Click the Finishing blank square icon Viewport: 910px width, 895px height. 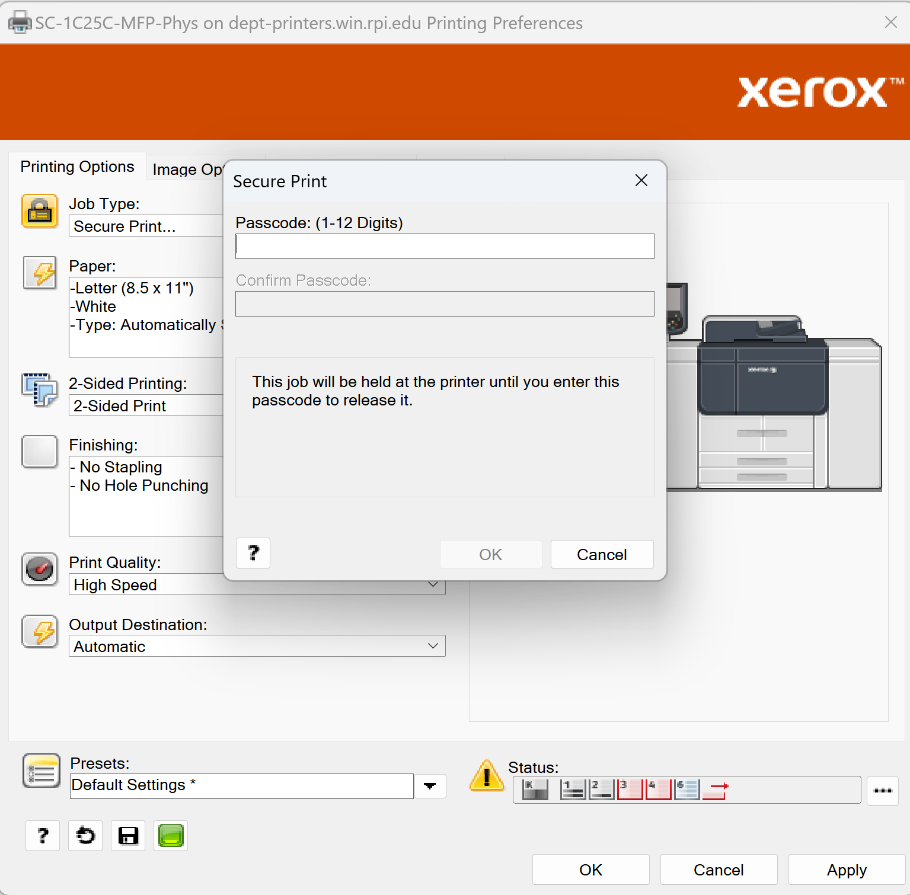click(x=39, y=451)
